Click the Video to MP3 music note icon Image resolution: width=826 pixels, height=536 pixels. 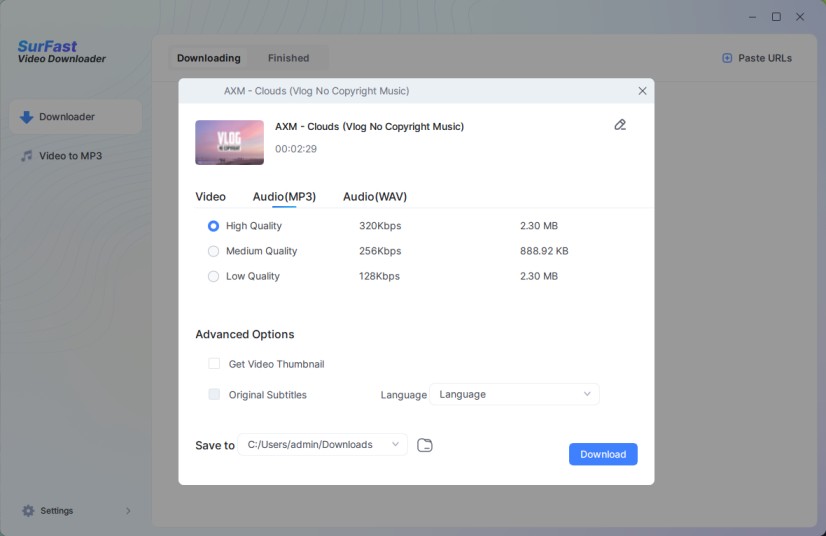coord(26,156)
